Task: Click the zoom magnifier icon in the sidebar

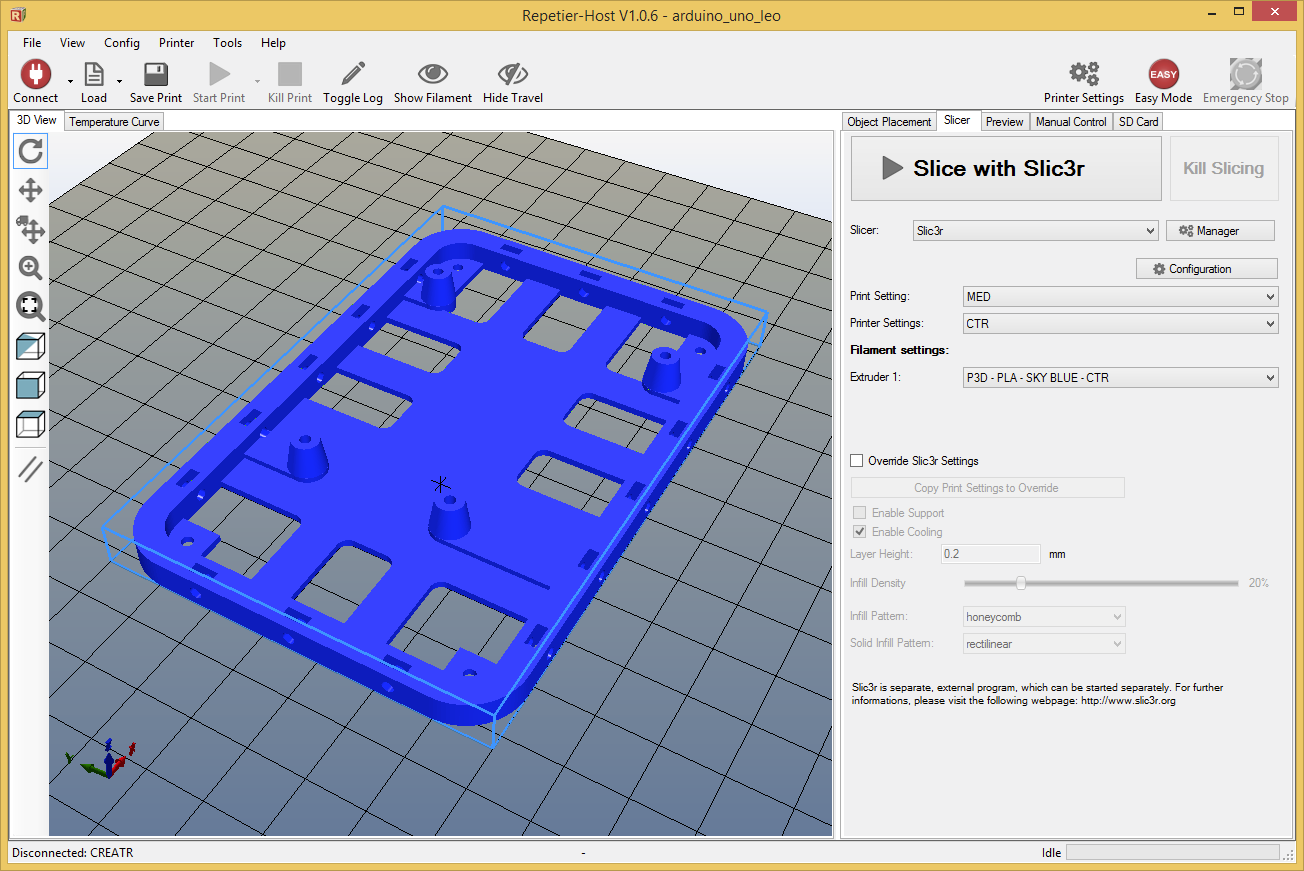Action: tap(29, 268)
